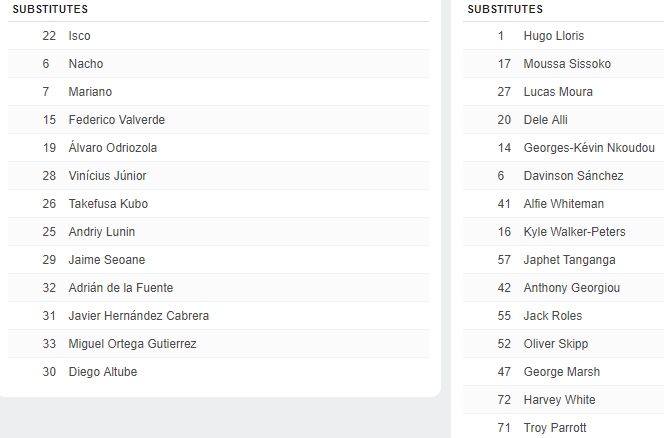Viewport: 664px width, 438px height.
Task: Open Hugo Lloris player entry
Action: [x=554, y=36]
